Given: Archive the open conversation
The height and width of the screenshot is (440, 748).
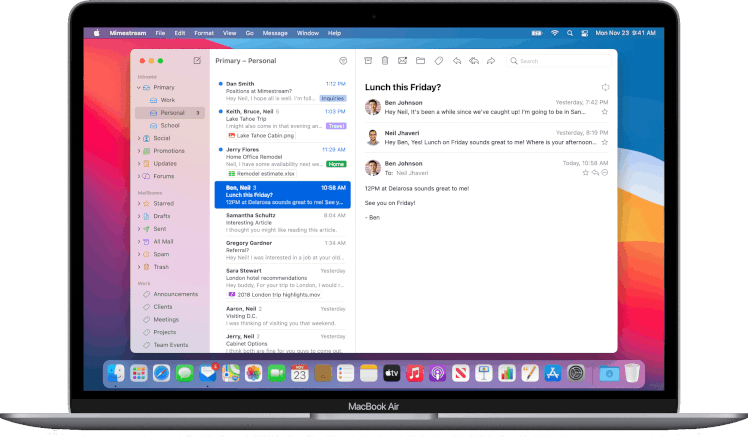Looking at the screenshot, I should [x=369, y=61].
